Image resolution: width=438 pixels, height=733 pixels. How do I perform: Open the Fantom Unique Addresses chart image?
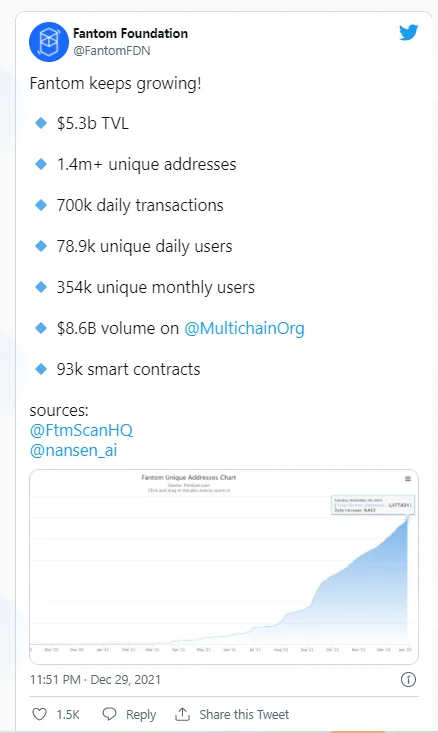[224, 567]
